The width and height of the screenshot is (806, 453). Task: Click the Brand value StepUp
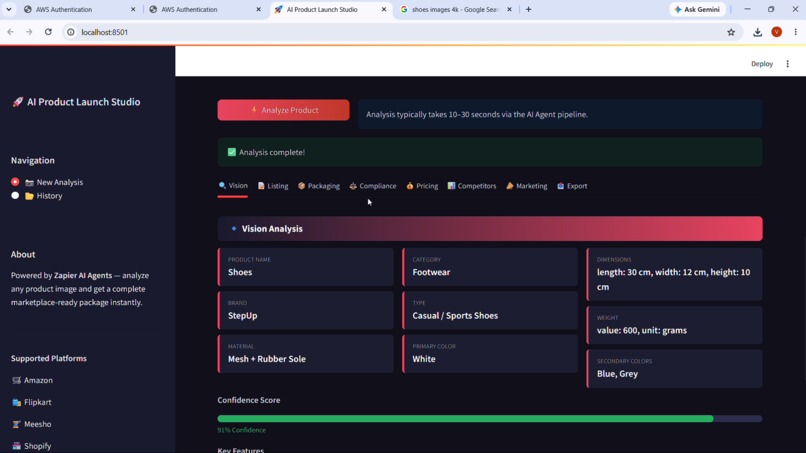coord(243,316)
